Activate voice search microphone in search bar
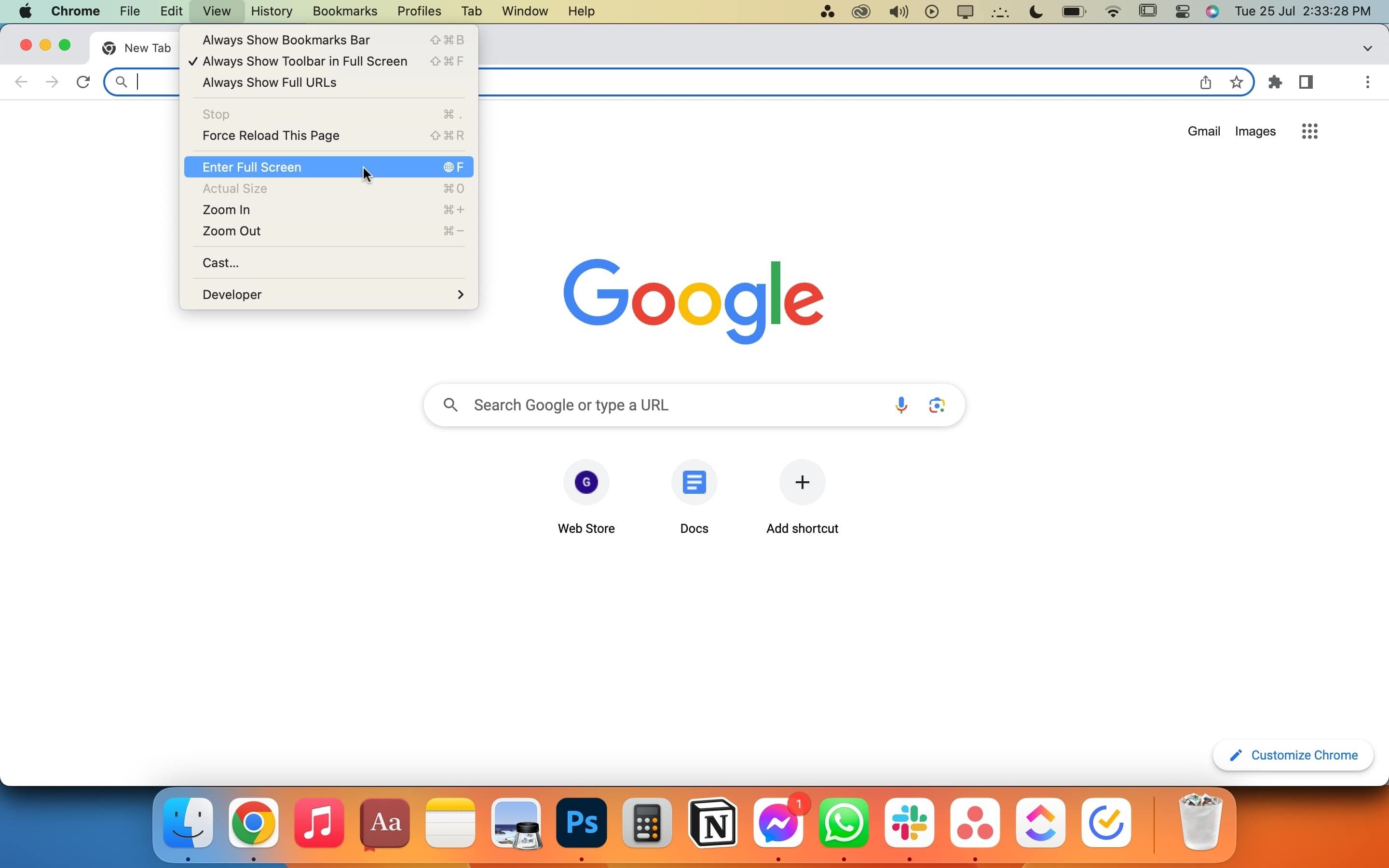This screenshot has height=868, width=1389. click(900, 405)
